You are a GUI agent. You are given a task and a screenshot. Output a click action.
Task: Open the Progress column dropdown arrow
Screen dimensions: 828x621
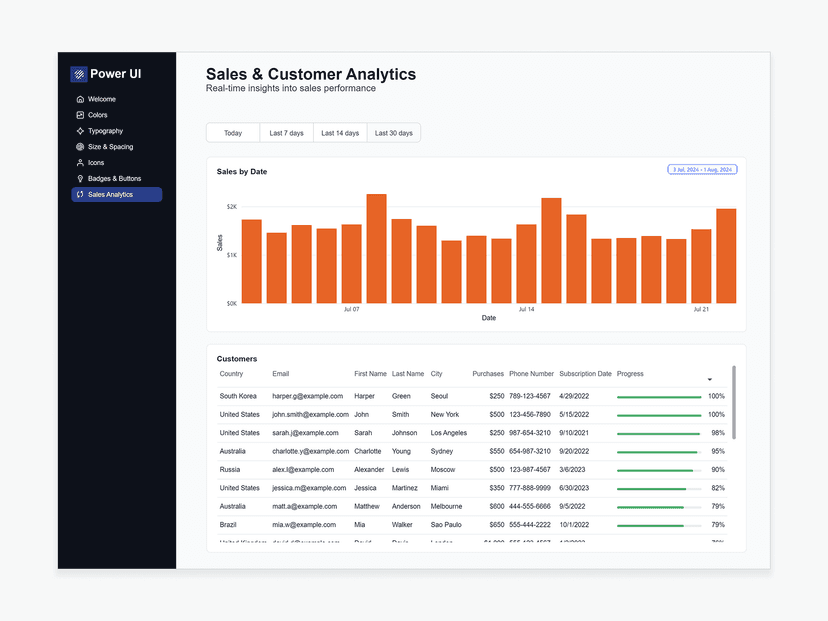coord(710,379)
